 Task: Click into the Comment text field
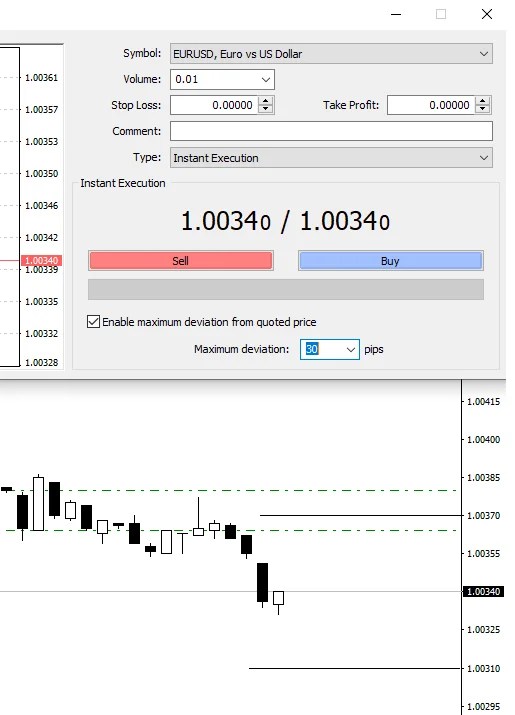point(331,131)
